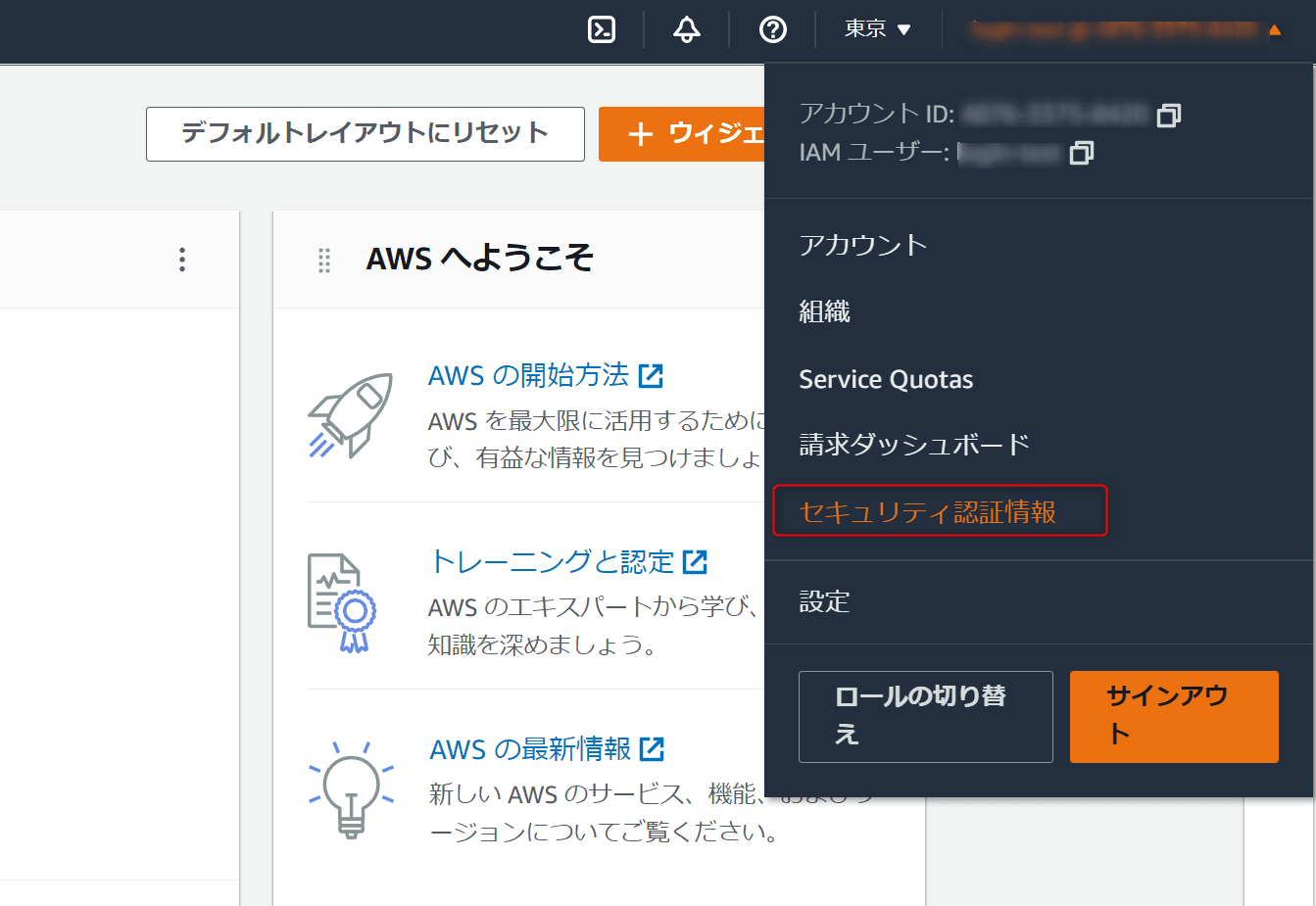1316x906 pixels.
Task: Open the help question mark icon
Action: pyautogui.click(x=773, y=29)
